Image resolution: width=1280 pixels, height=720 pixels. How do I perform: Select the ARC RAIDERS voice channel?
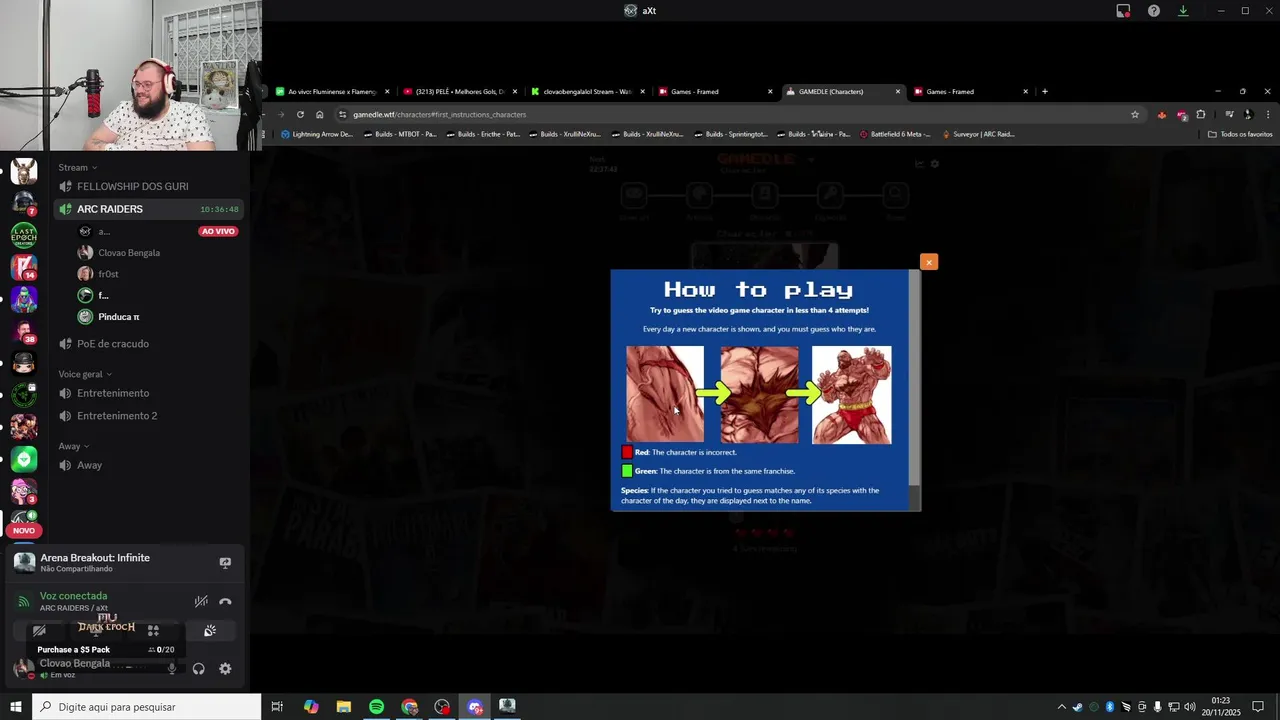coord(150,209)
